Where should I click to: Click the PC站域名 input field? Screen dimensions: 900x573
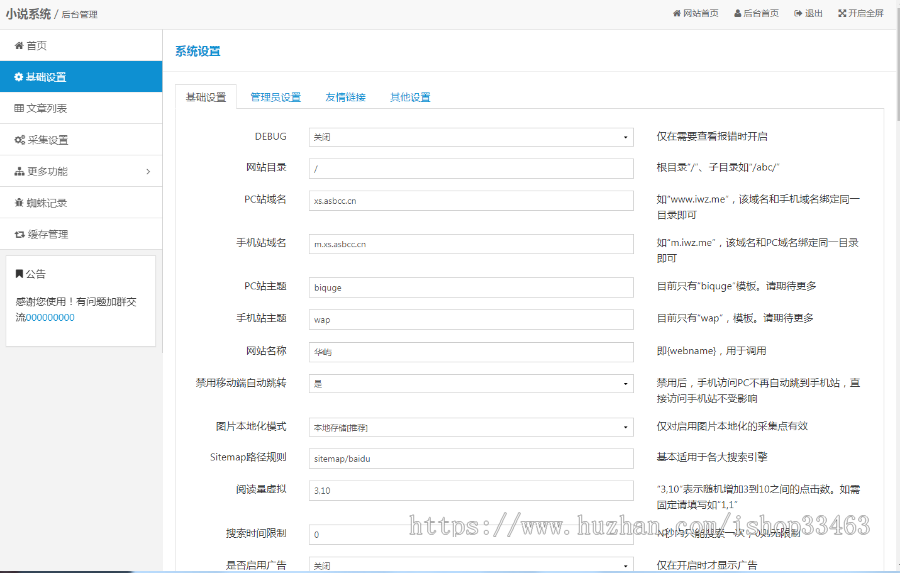(x=471, y=200)
